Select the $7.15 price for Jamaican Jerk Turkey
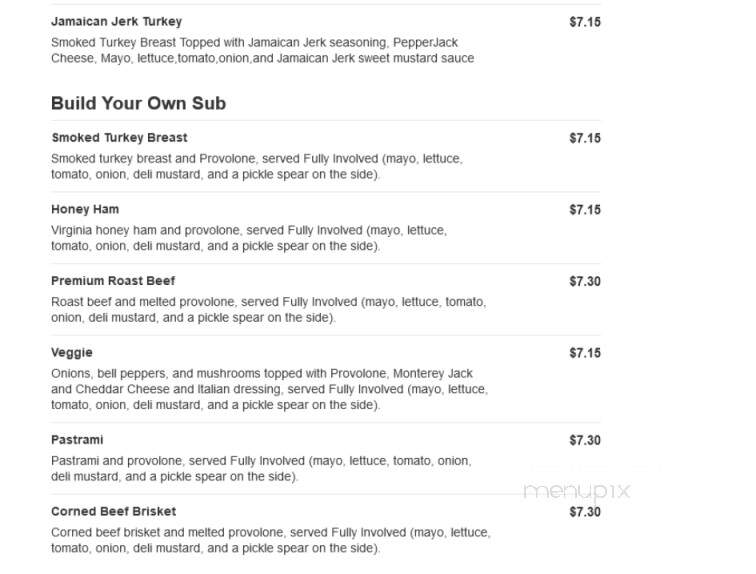The height and width of the screenshot is (574, 756). (x=585, y=22)
